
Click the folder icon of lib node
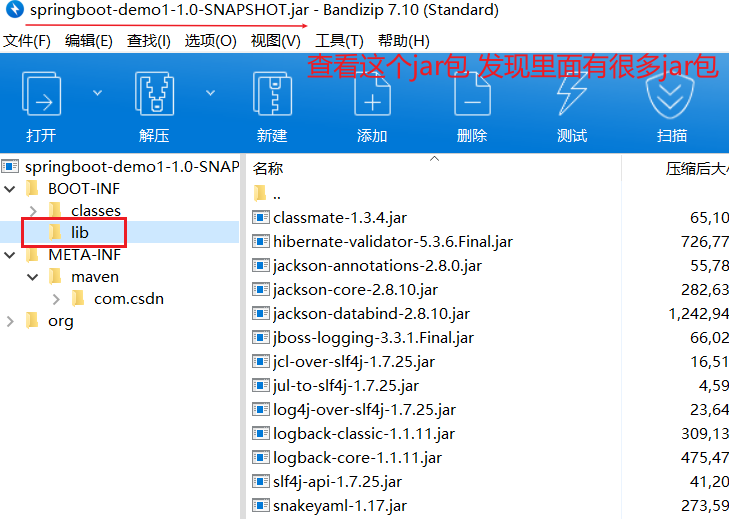point(55,232)
